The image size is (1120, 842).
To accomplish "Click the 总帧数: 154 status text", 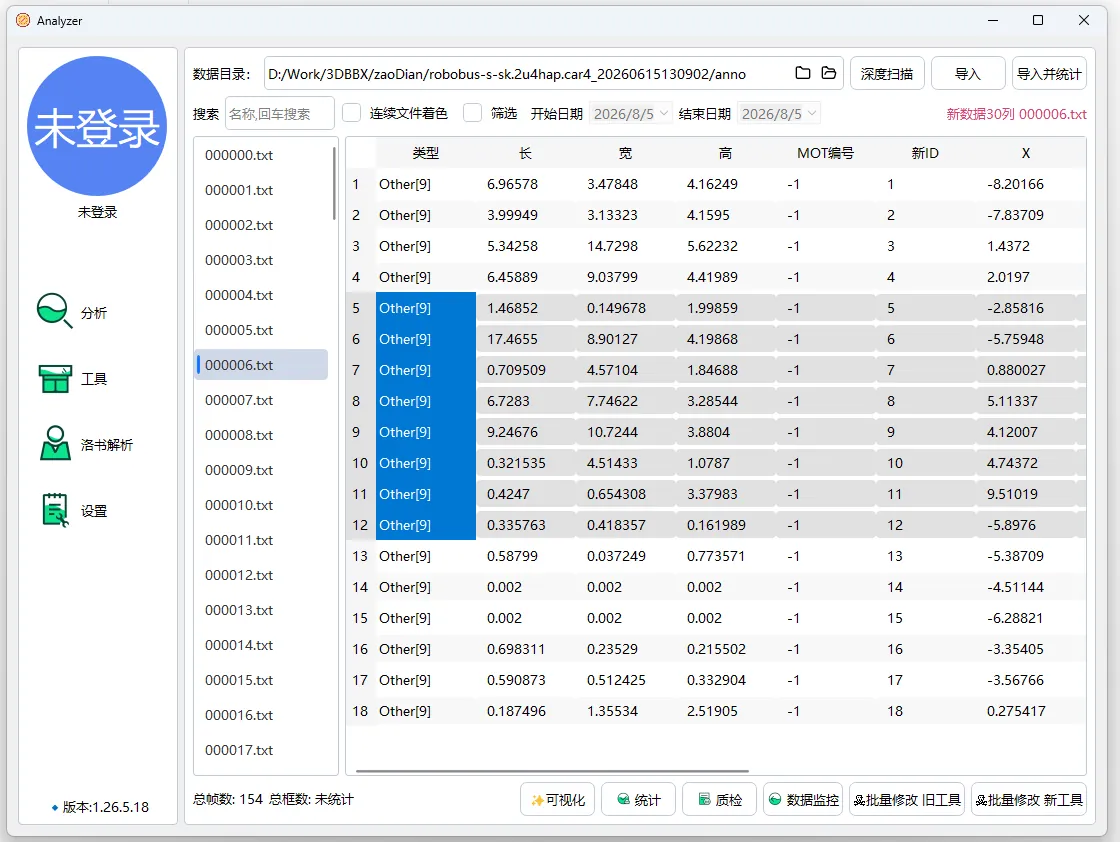I will [x=228, y=799].
